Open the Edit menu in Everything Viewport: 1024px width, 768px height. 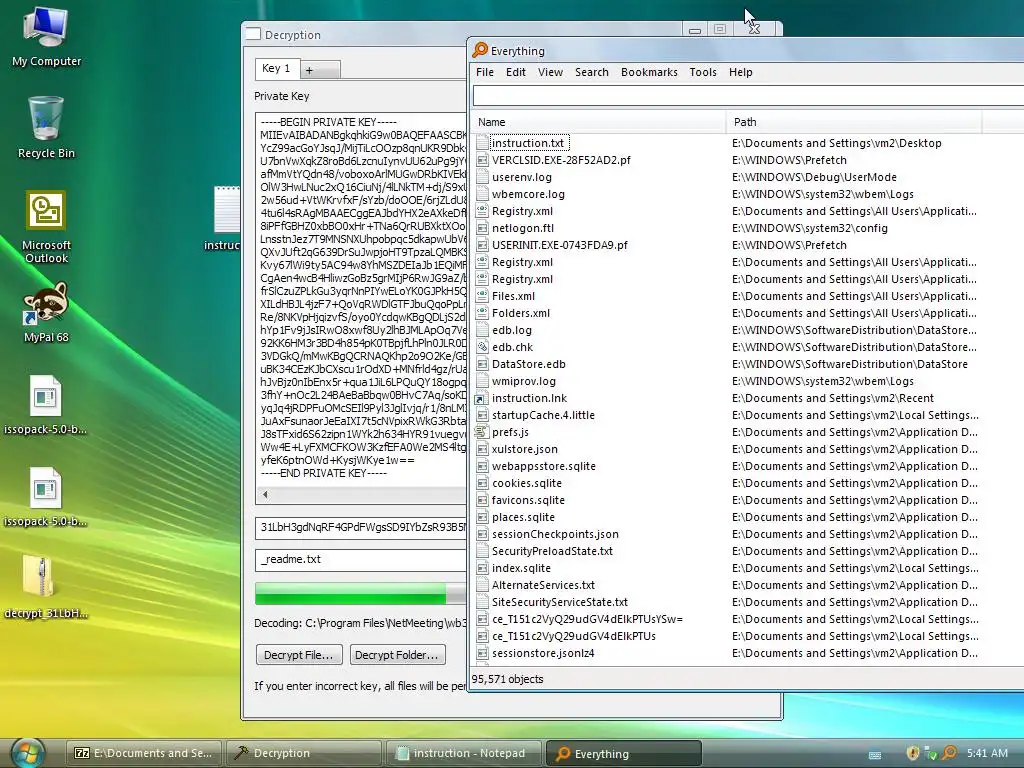515,72
